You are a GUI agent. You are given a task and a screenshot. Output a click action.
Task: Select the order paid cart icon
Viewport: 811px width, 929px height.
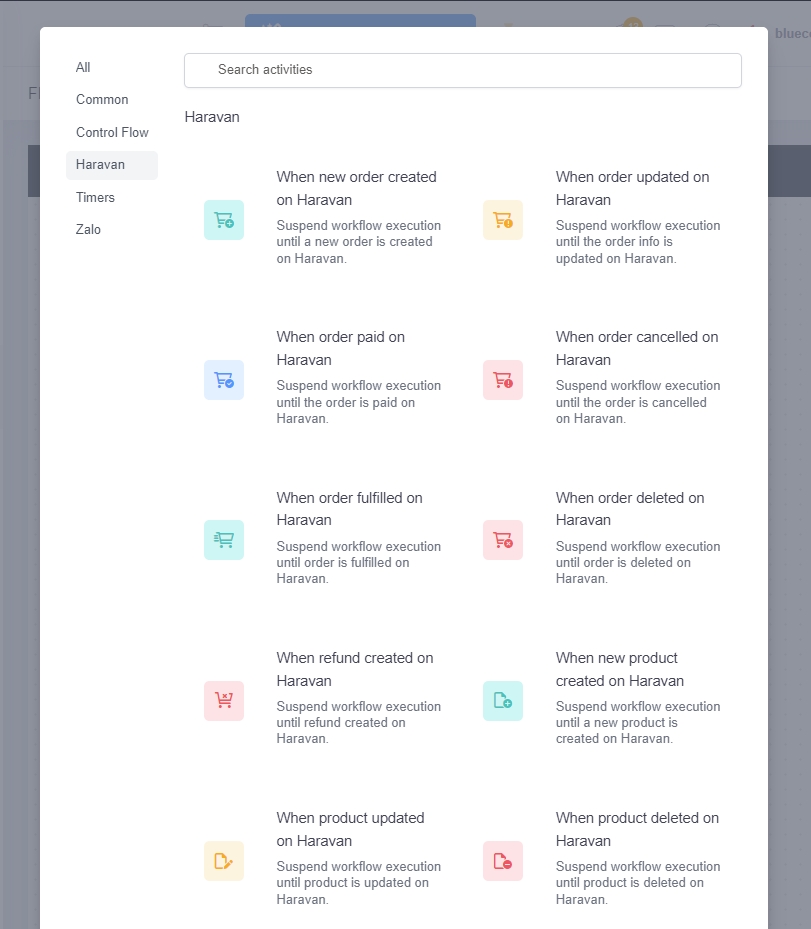coord(224,380)
